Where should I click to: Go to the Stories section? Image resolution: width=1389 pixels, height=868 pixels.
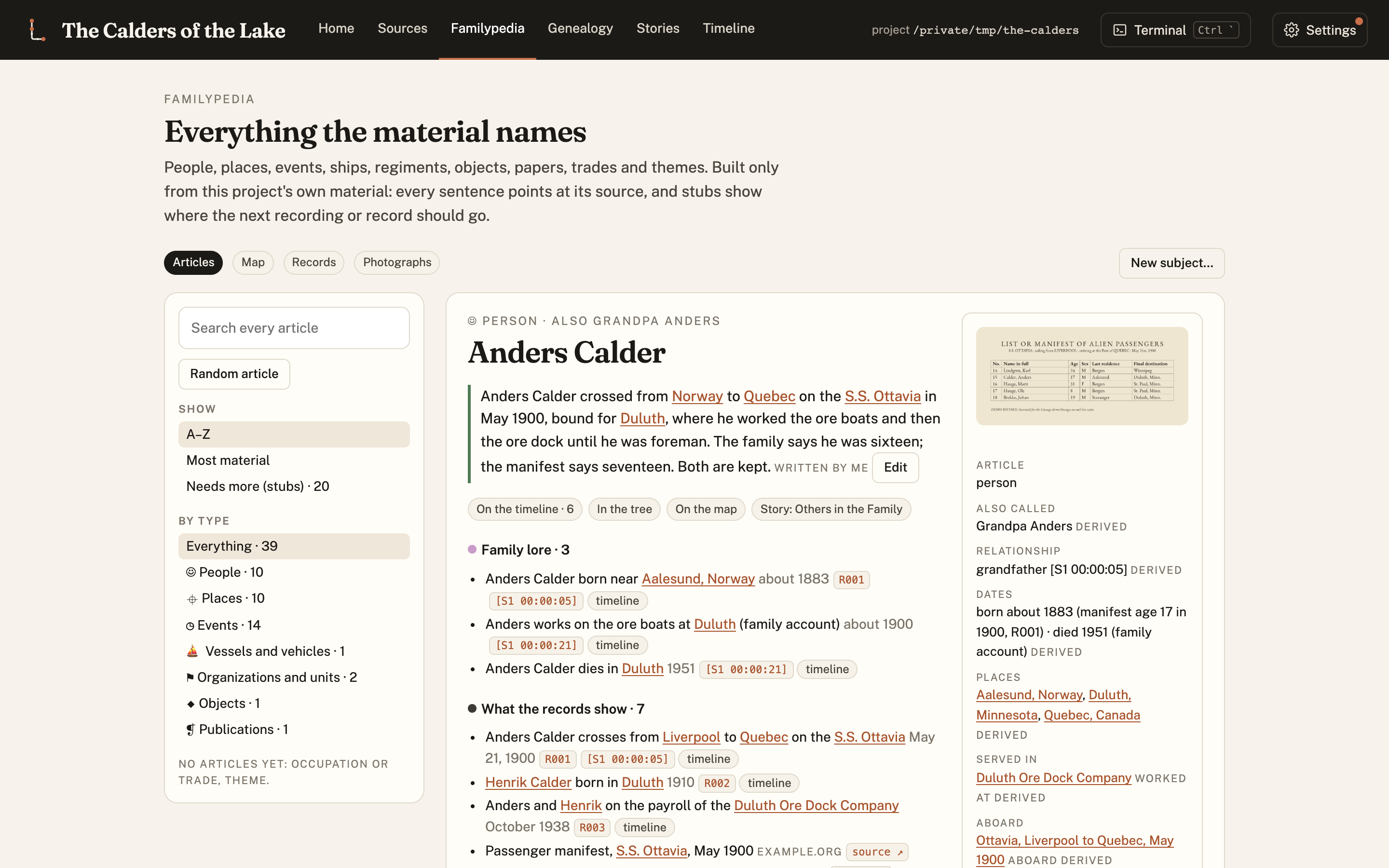(658, 28)
